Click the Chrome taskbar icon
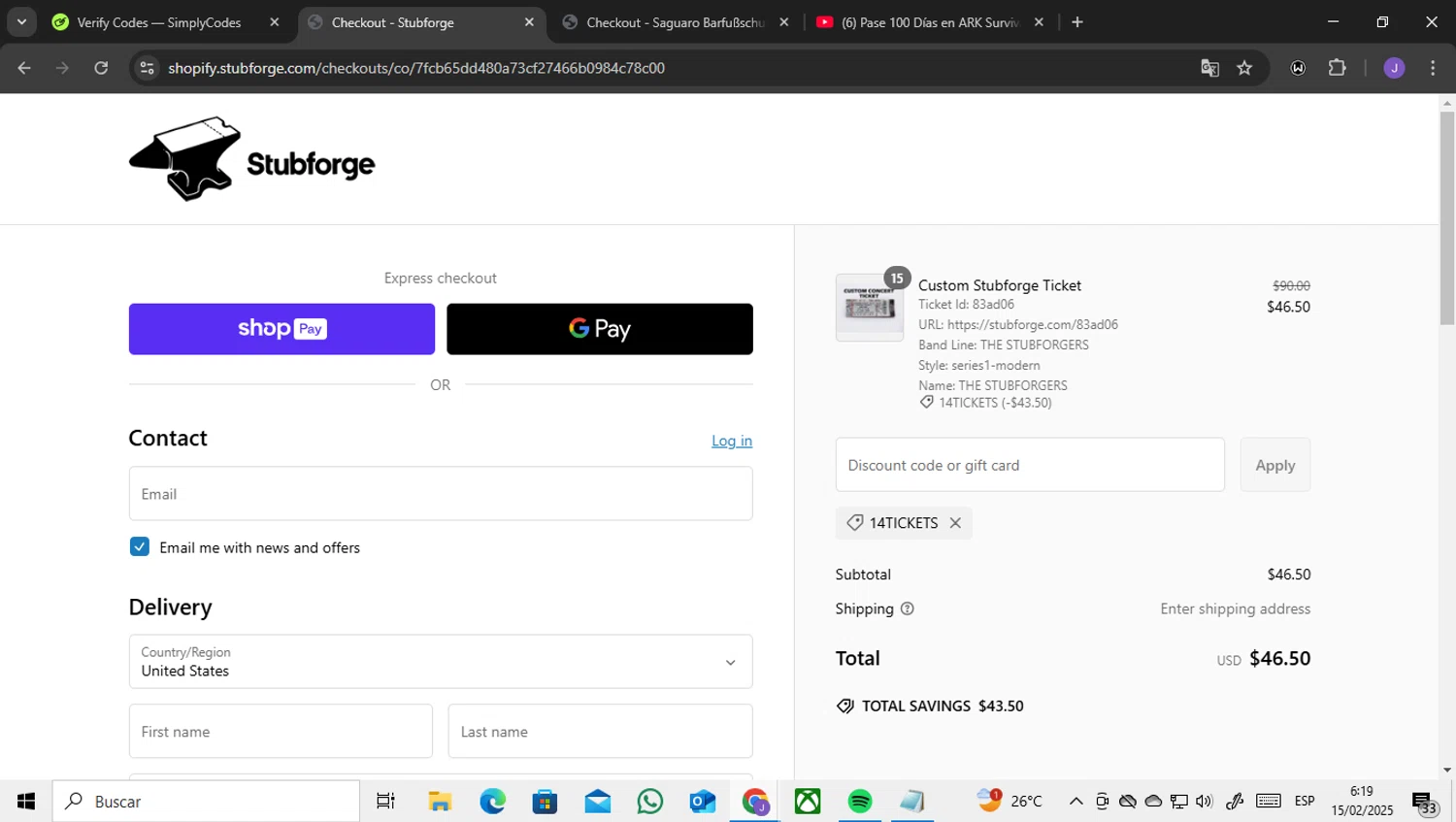1456x822 pixels. click(755, 802)
